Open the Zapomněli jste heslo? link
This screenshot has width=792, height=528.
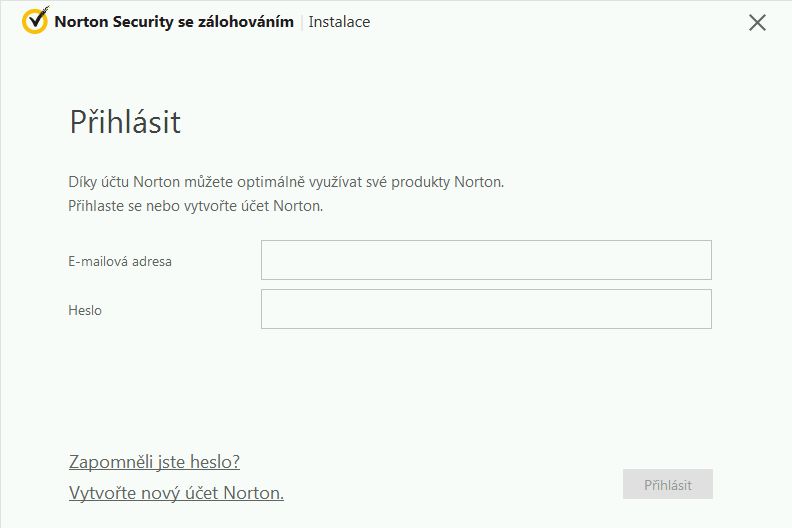click(x=154, y=462)
